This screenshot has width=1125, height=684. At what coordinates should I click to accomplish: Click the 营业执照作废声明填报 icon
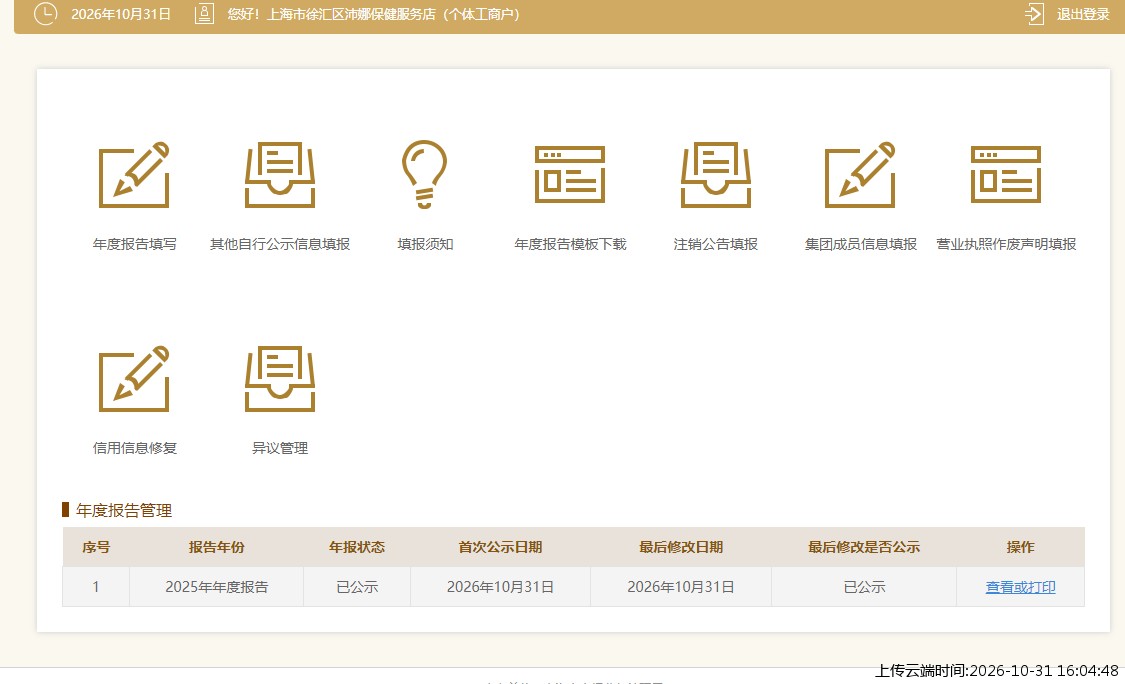click(x=1006, y=174)
